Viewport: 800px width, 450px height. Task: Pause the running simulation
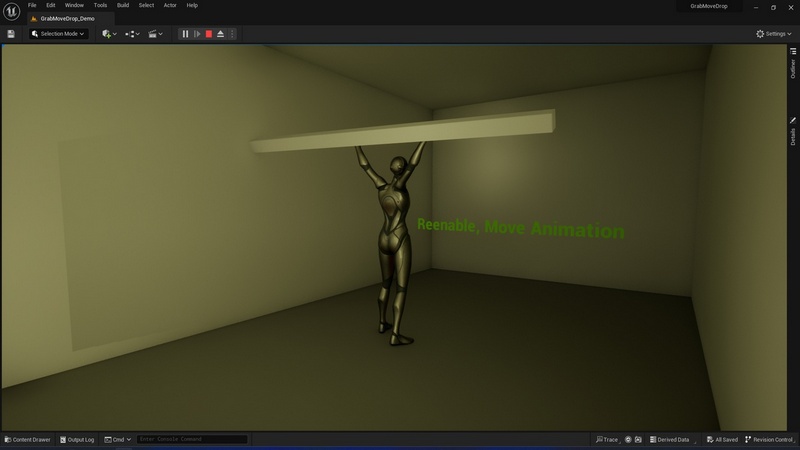tap(185, 34)
